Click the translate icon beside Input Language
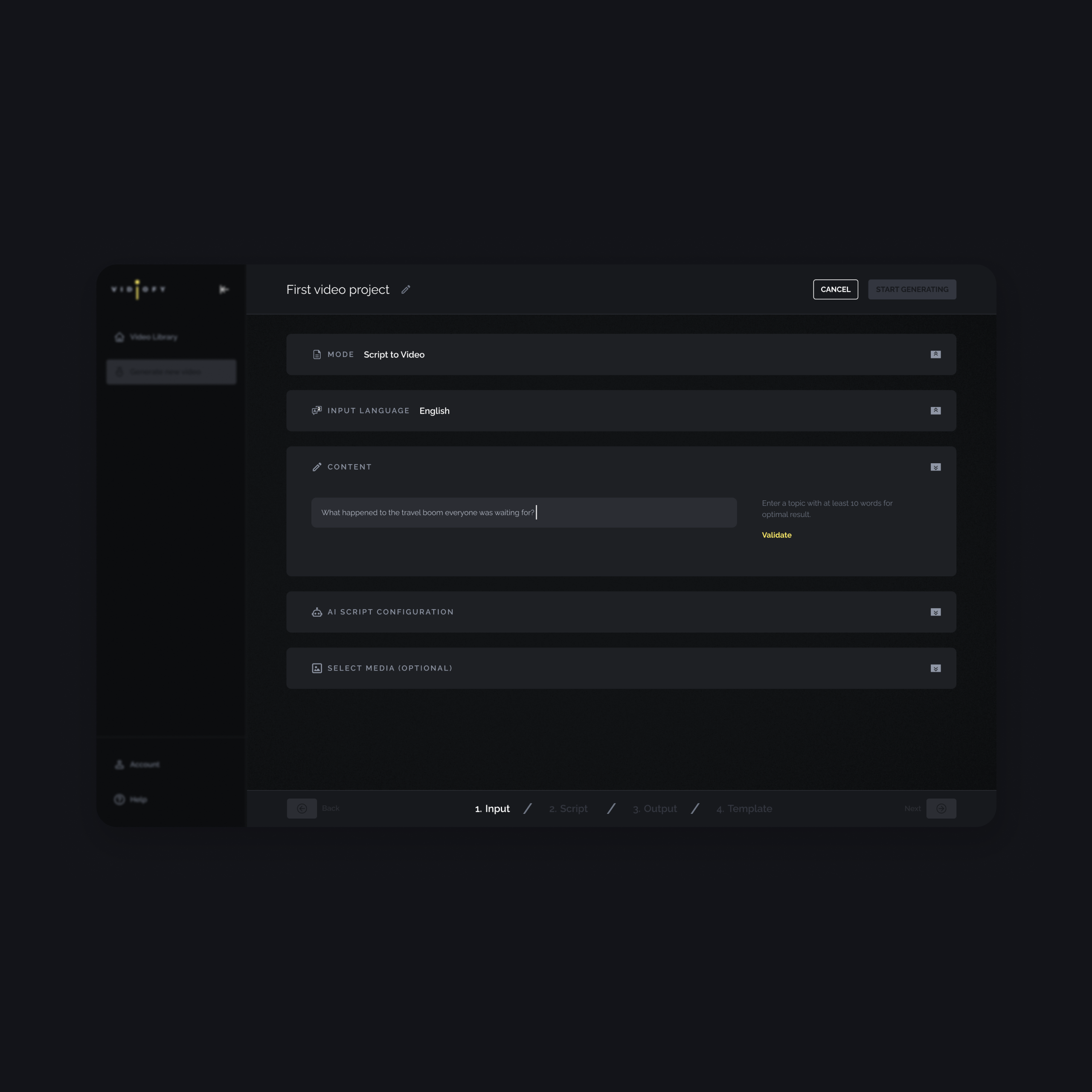The width and height of the screenshot is (1092, 1092). 317,410
